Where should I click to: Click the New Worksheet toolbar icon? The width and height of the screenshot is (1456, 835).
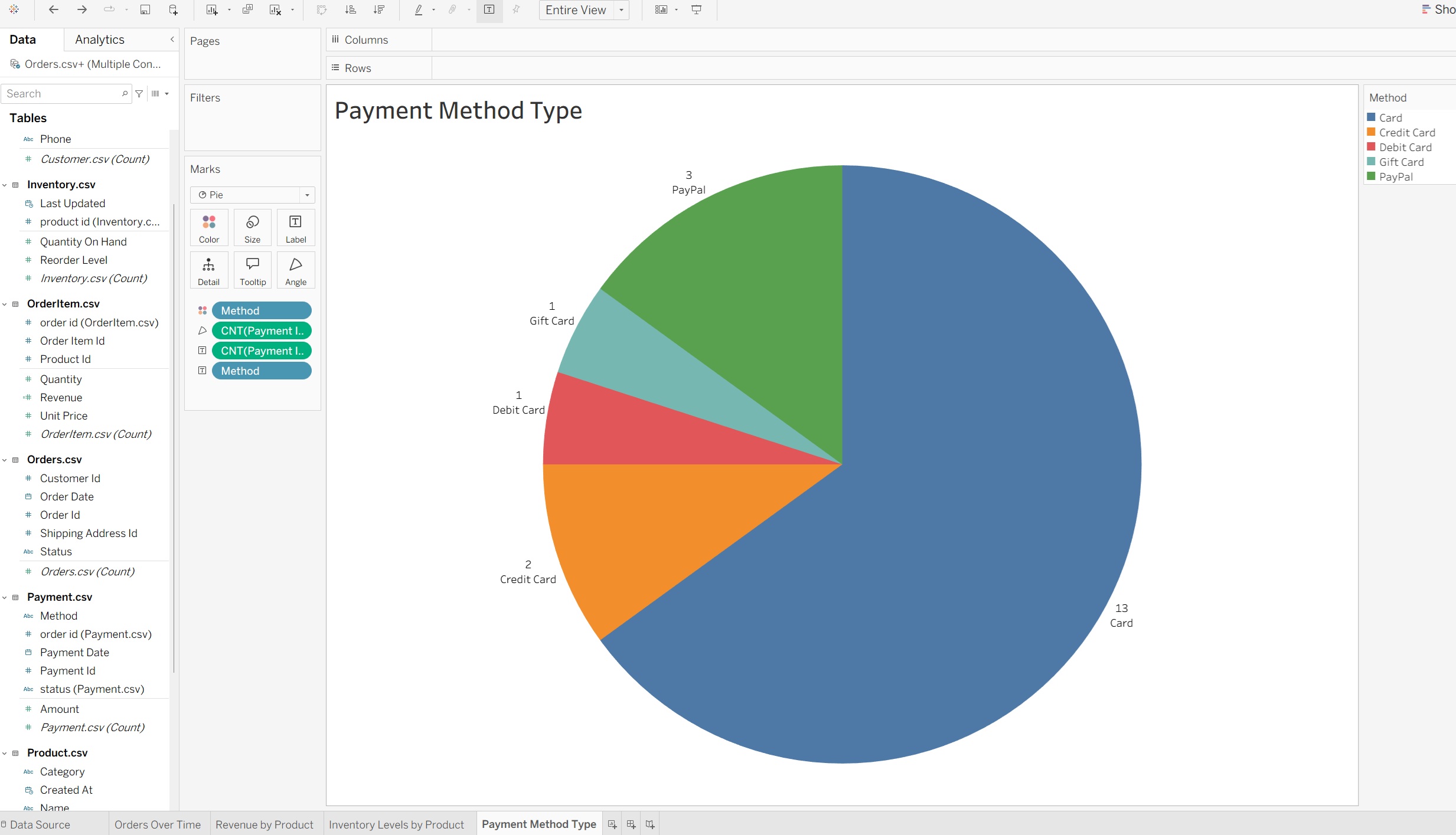(211, 9)
